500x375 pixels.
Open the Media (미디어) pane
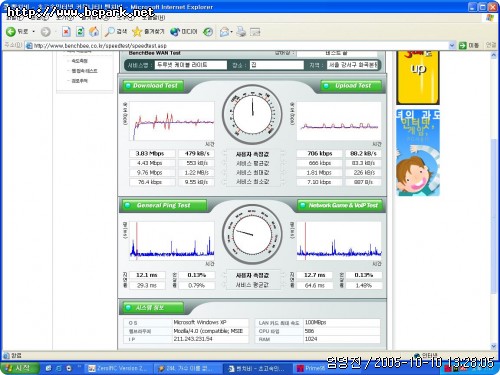184,32
